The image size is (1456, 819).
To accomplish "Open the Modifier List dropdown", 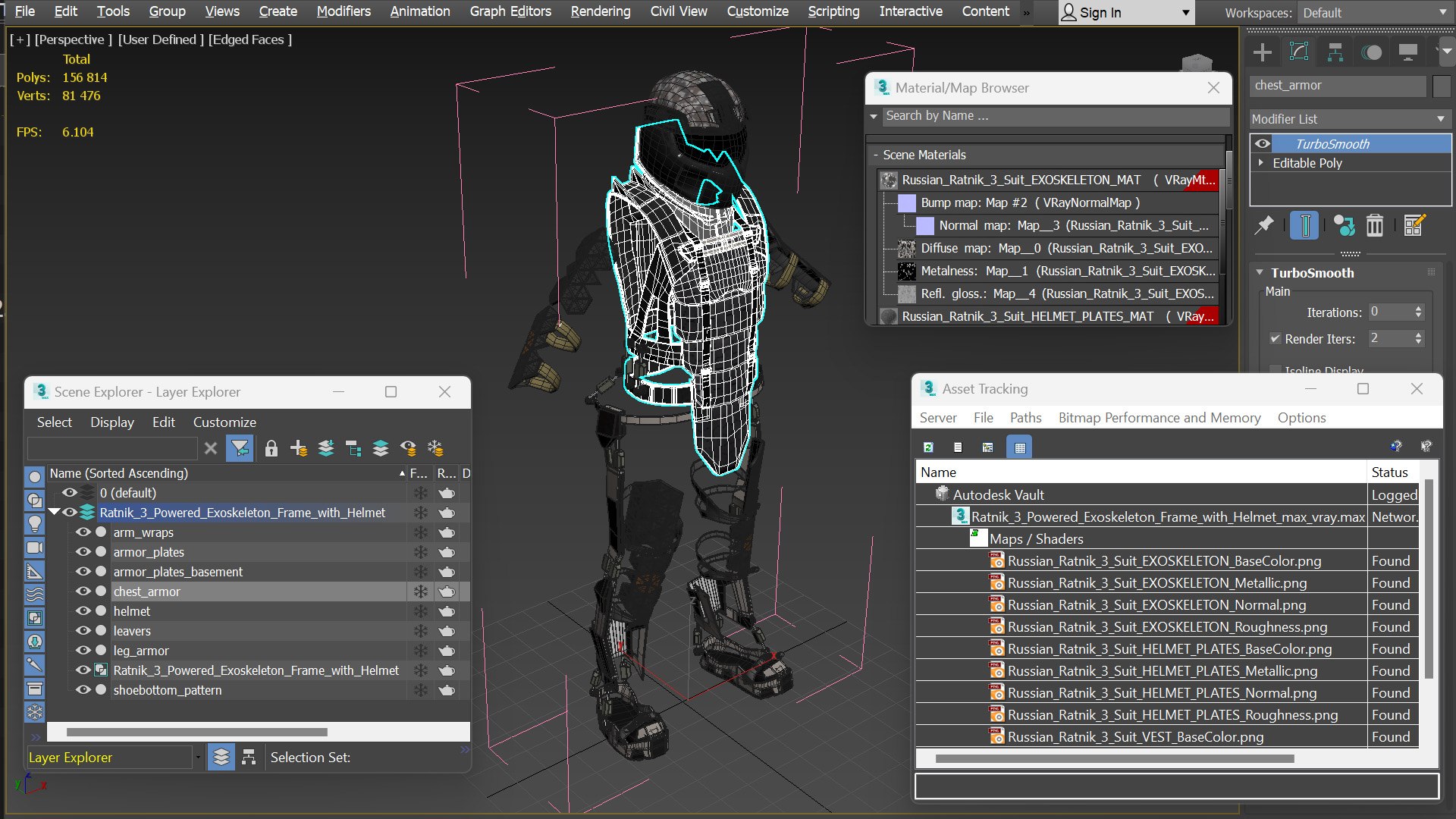I will coord(1349,119).
